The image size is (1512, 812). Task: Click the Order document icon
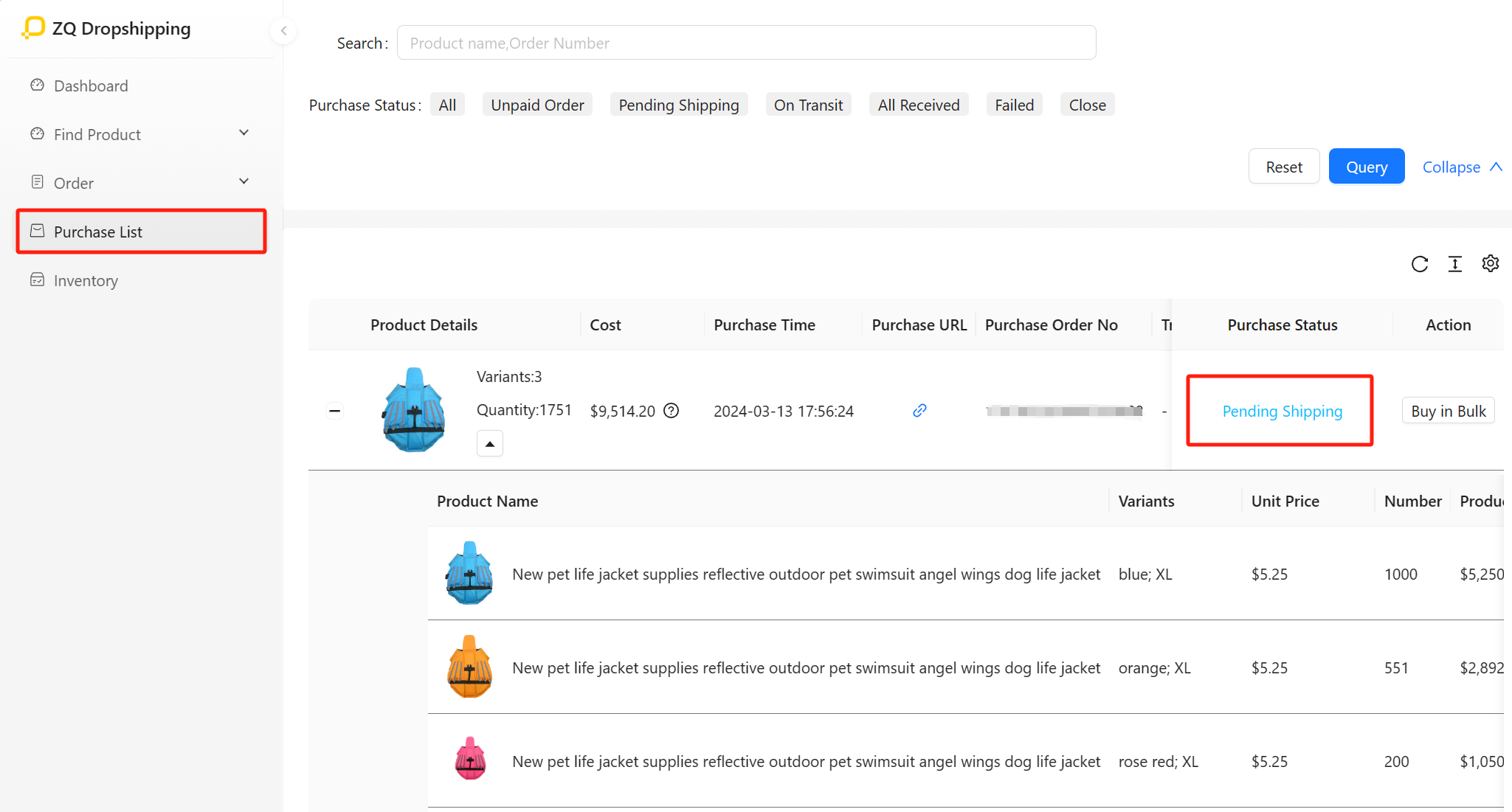37,182
